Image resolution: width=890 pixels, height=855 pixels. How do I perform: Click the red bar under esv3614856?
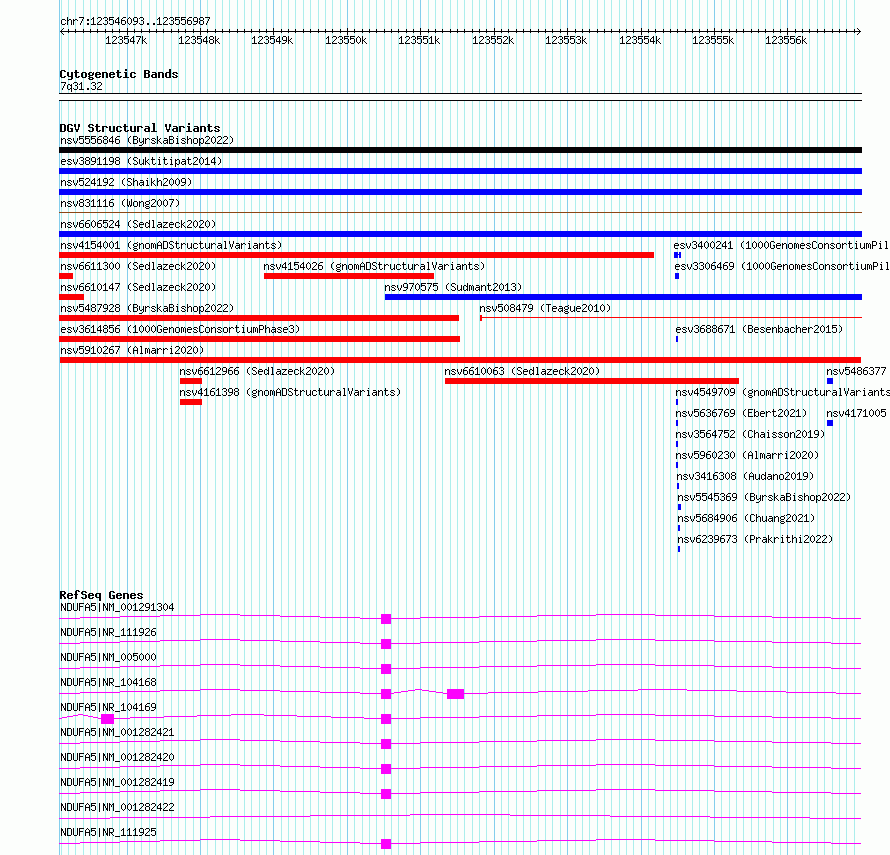click(259, 339)
